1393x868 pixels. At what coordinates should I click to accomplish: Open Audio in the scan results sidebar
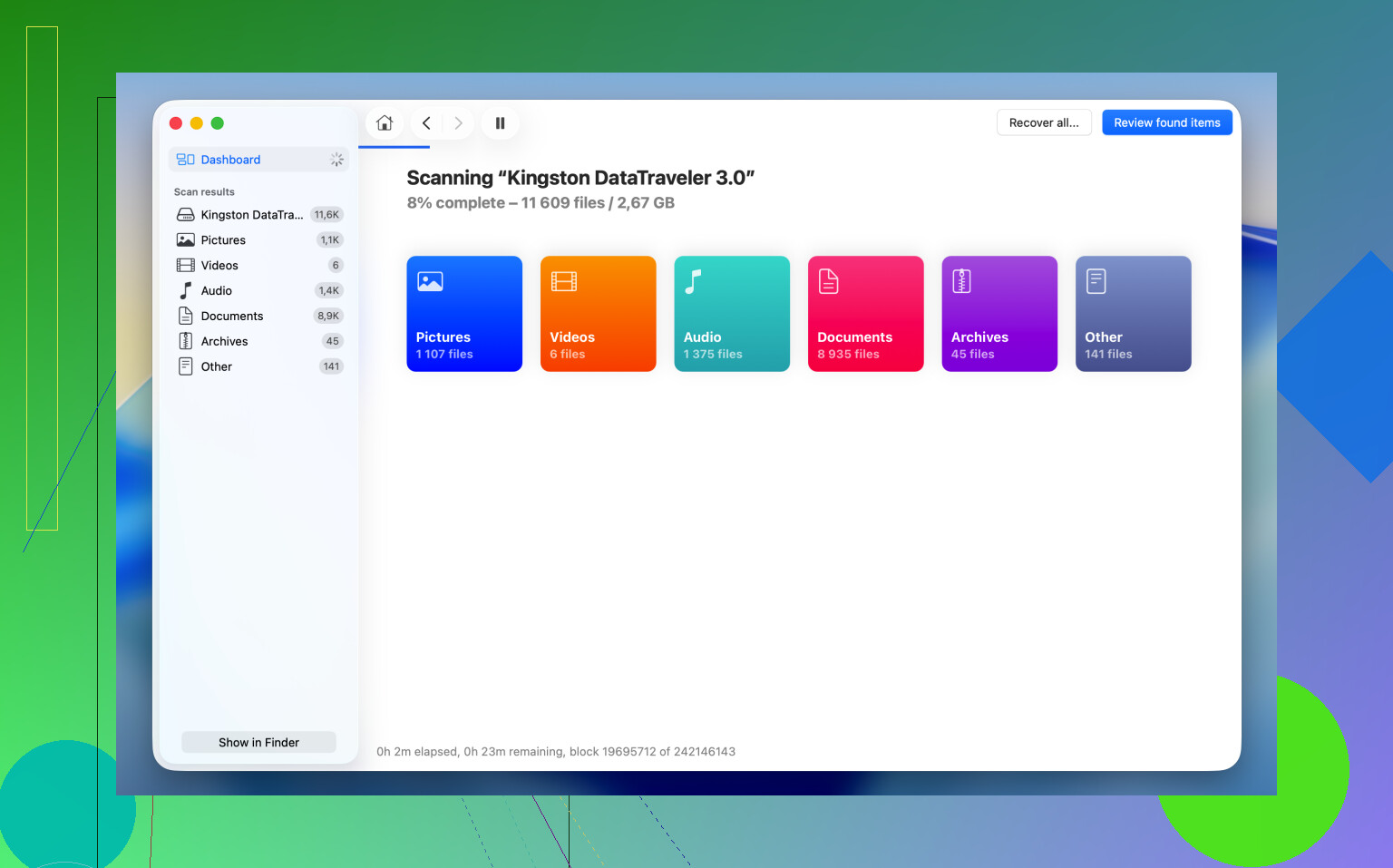[x=259, y=291]
